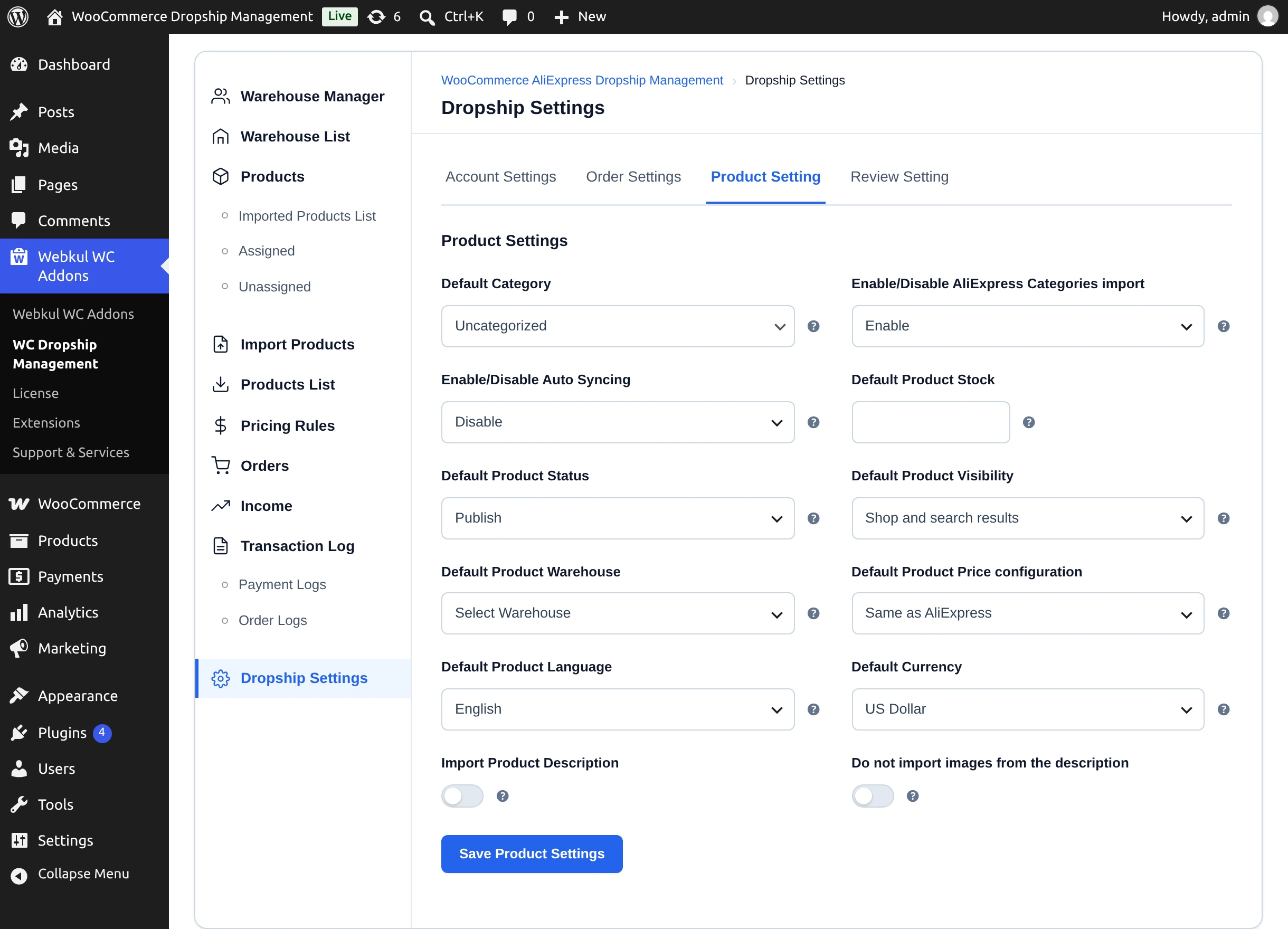
Task: Click help icon beside Import Product Description toggle
Action: point(502,795)
